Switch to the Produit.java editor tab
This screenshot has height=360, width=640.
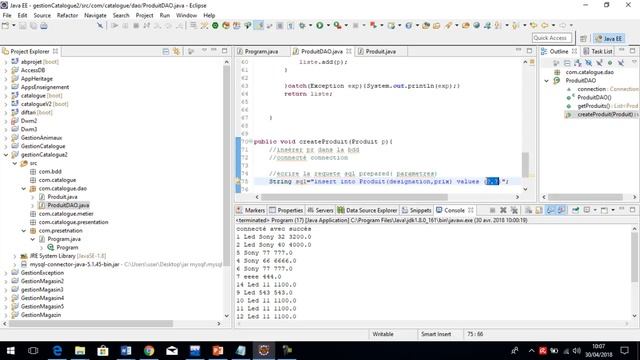380,51
